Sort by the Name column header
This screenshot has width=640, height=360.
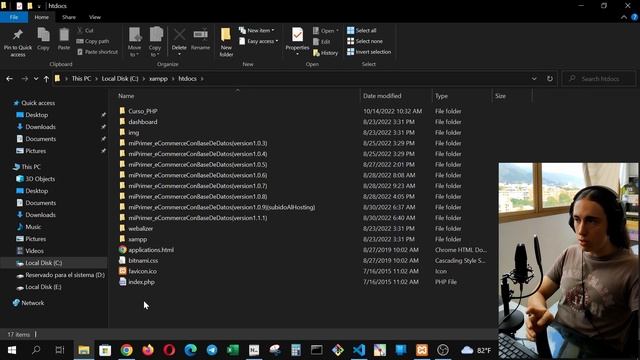[x=126, y=96]
